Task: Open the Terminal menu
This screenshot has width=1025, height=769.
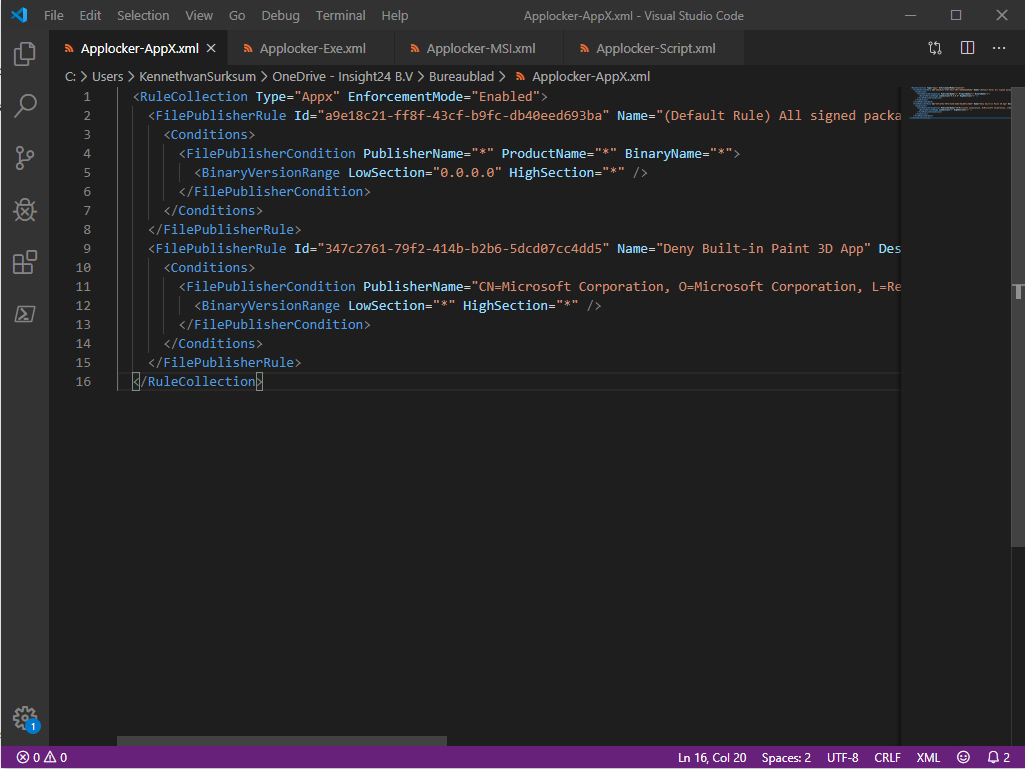Action: 341,15
